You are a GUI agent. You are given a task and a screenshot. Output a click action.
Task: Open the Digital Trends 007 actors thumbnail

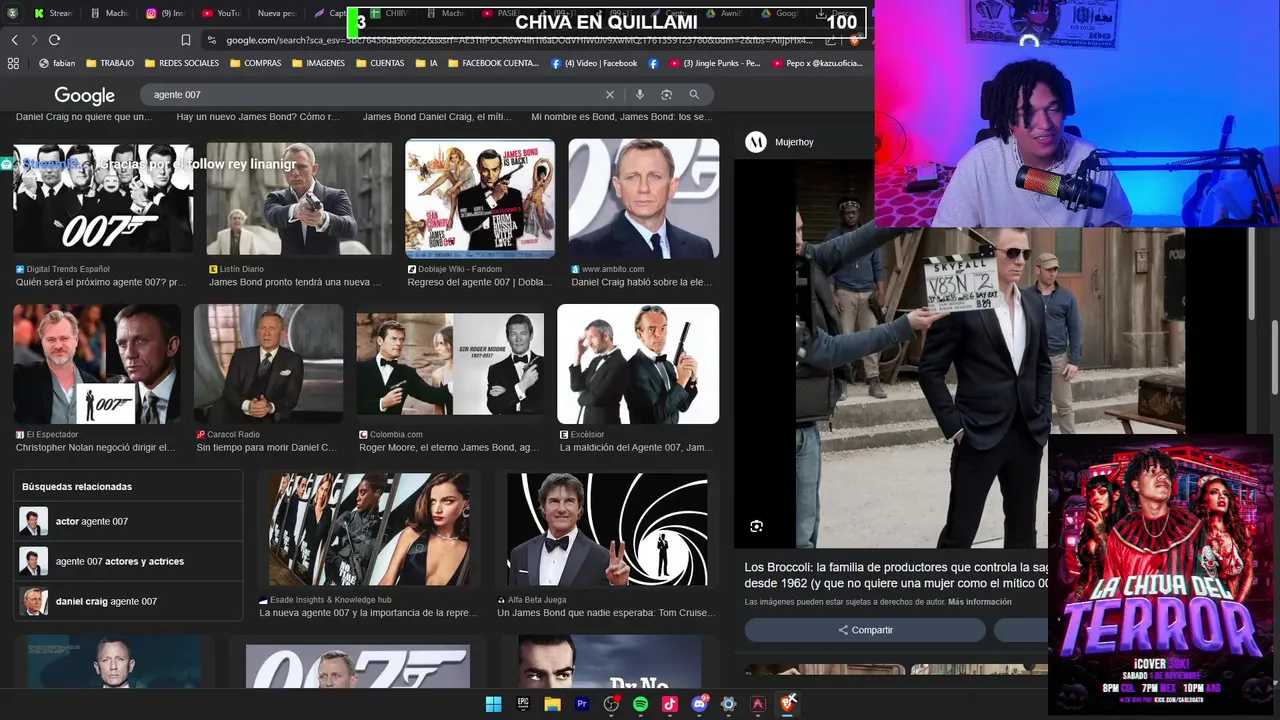point(103,198)
